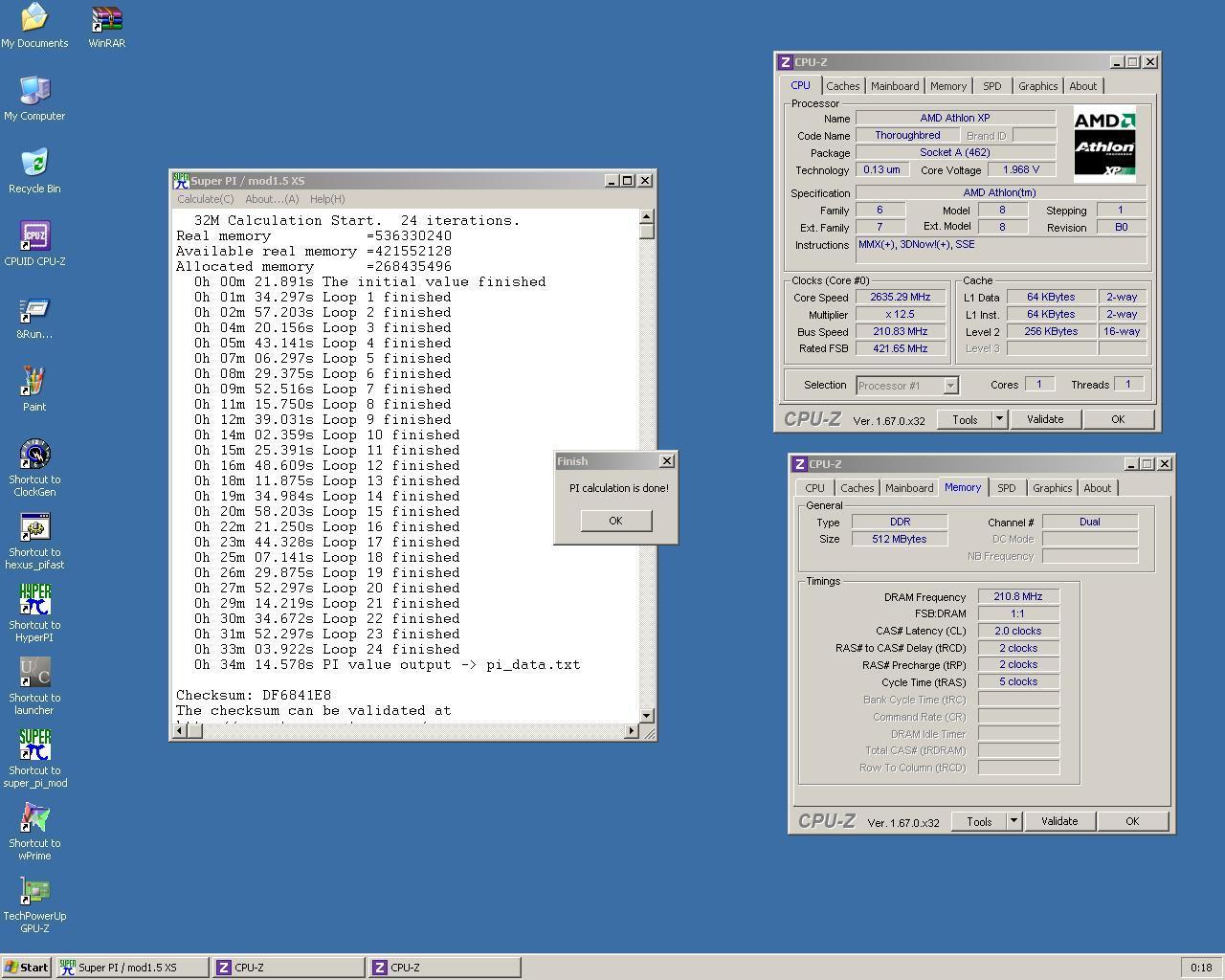Click the CAS# Latency 2.0 clocks value
This screenshot has height=980, width=1225.
click(1018, 631)
